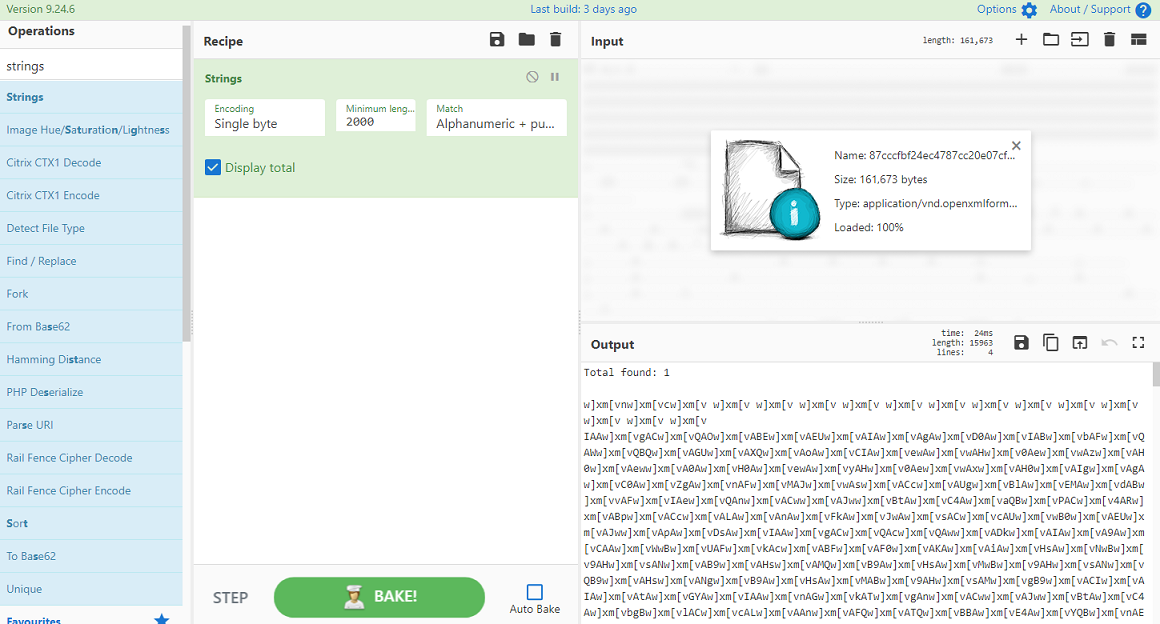Select the Citrix CTX1 Encode operation

click(91, 195)
